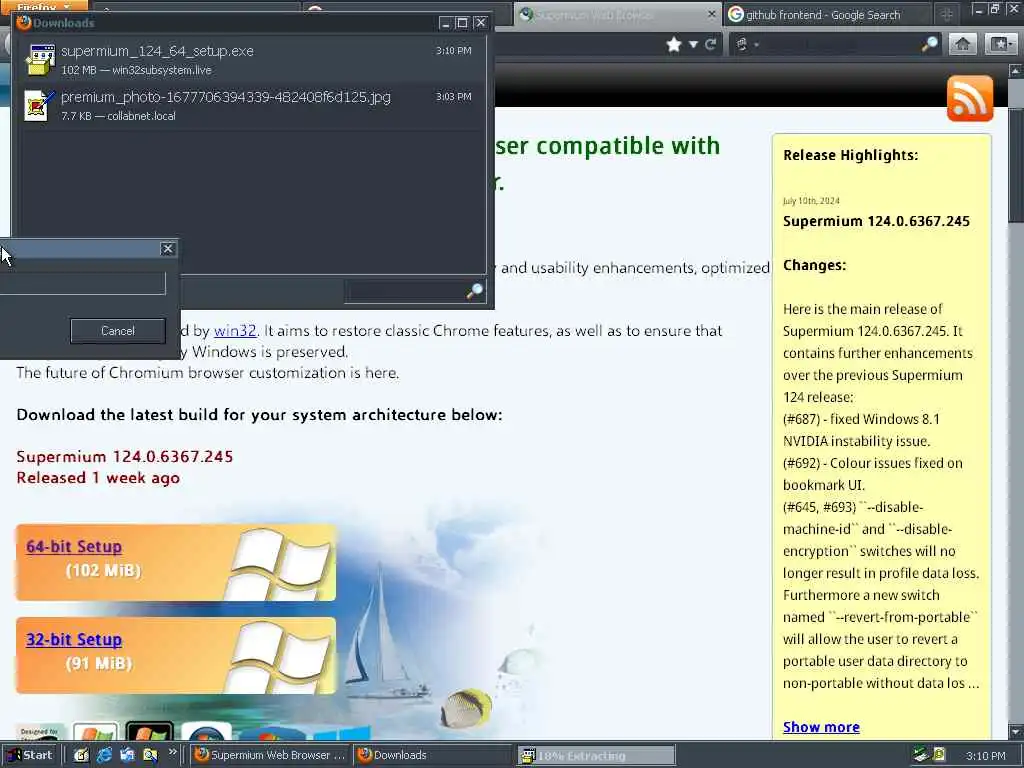
Task: Click the scrollbar up arrow
Action: click(1016, 70)
